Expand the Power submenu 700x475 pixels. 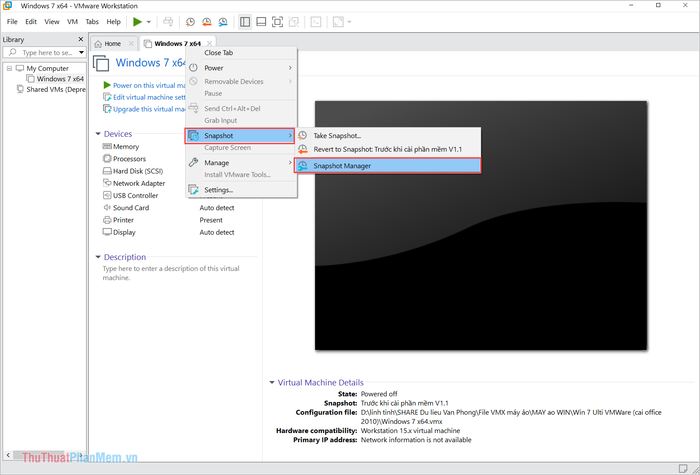(x=241, y=68)
